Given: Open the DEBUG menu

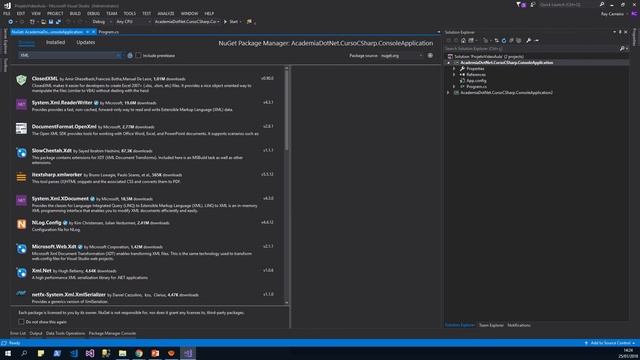Looking at the screenshot, I should [93, 13].
